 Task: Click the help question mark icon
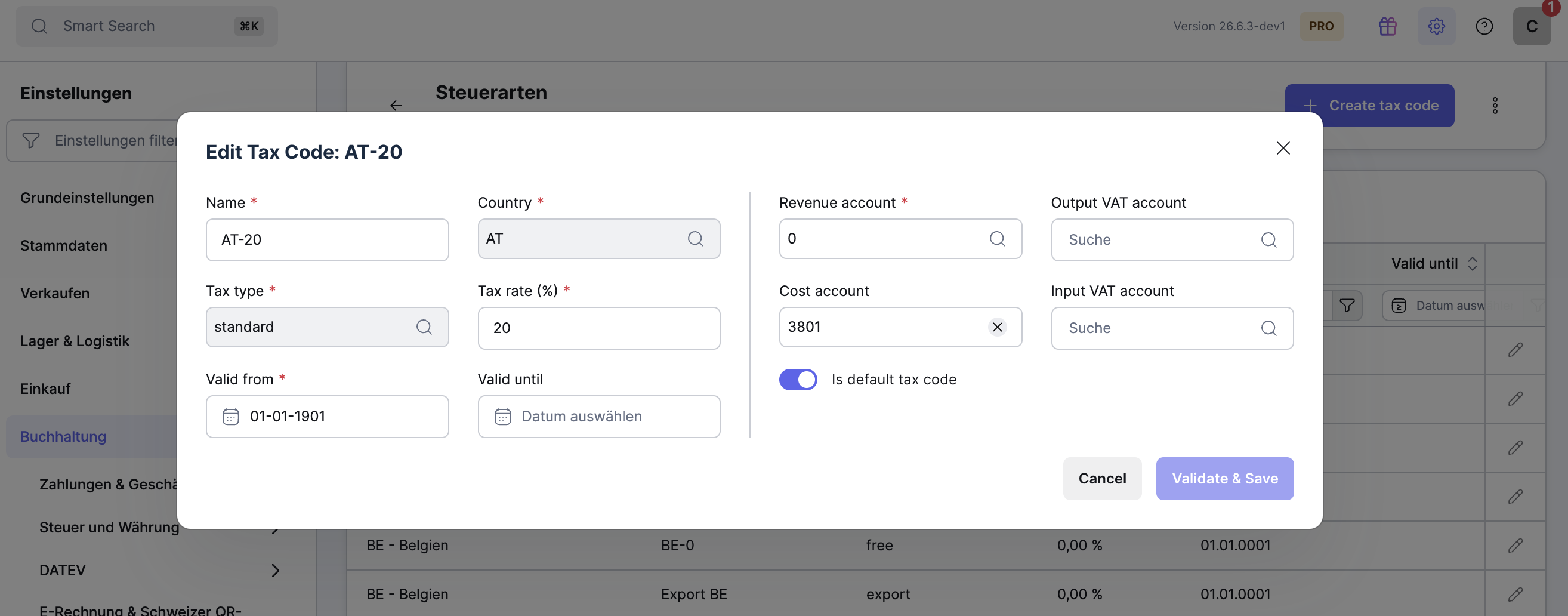[1484, 26]
